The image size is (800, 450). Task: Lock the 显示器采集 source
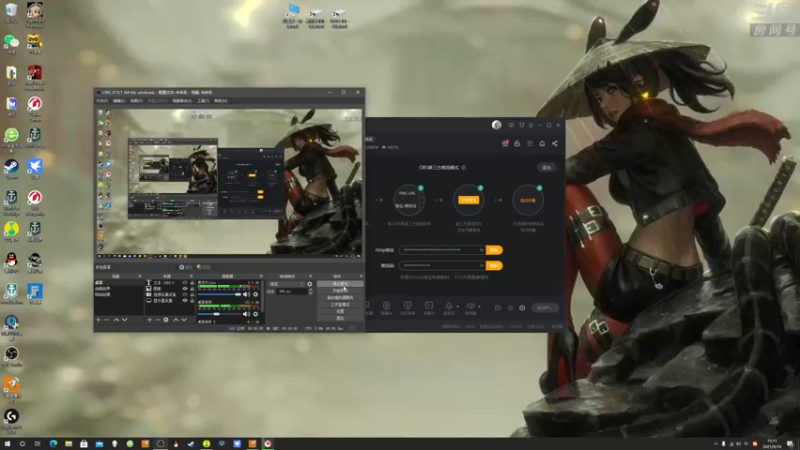(x=192, y=301)
